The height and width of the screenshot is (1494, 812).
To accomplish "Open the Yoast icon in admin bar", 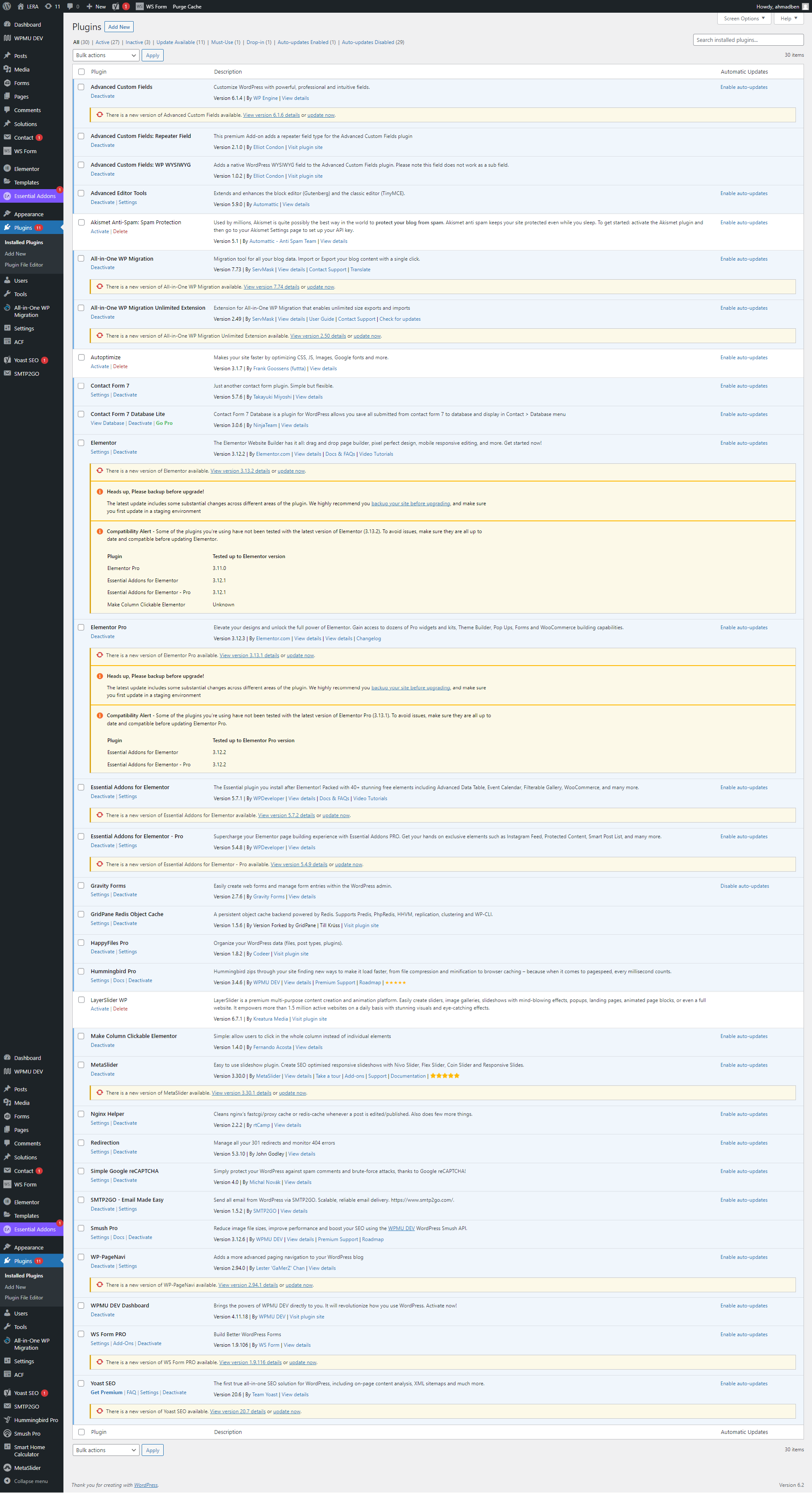I will click(x=115, y=6).
